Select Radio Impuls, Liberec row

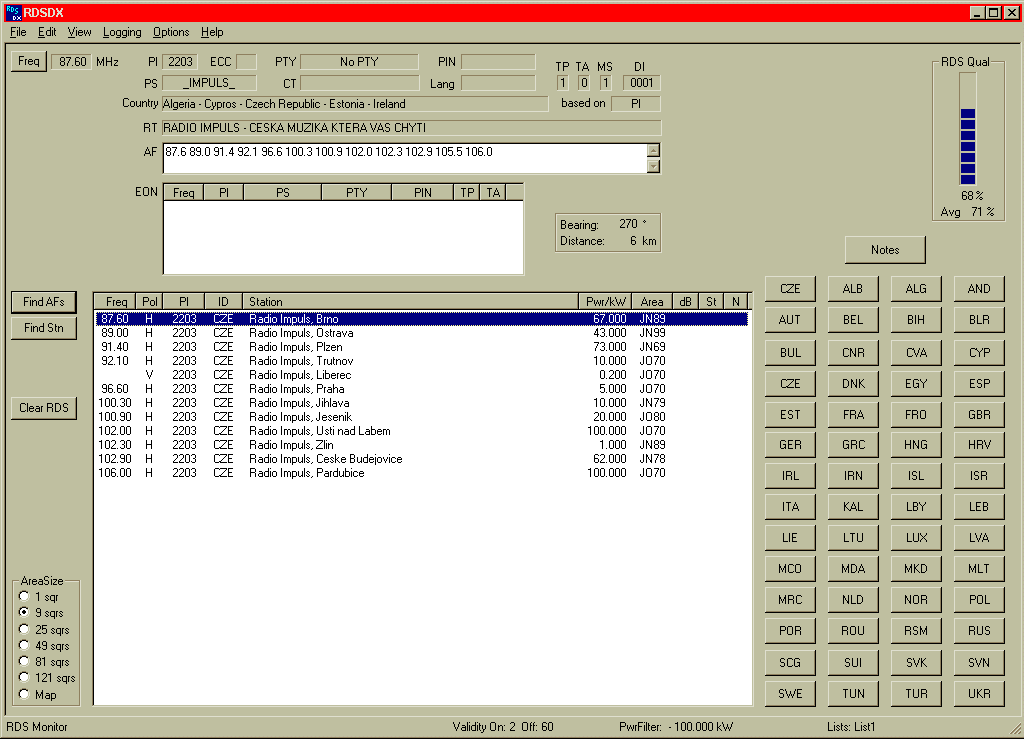[x=421, y=375]
